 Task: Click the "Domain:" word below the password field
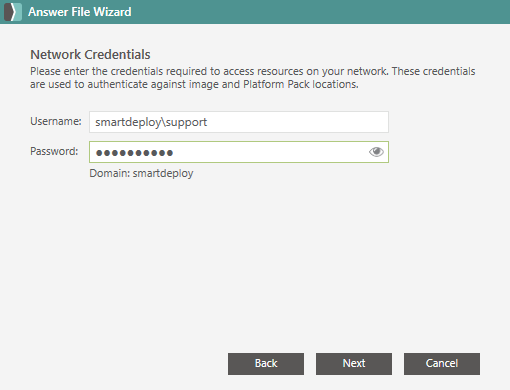pos(109,173)
